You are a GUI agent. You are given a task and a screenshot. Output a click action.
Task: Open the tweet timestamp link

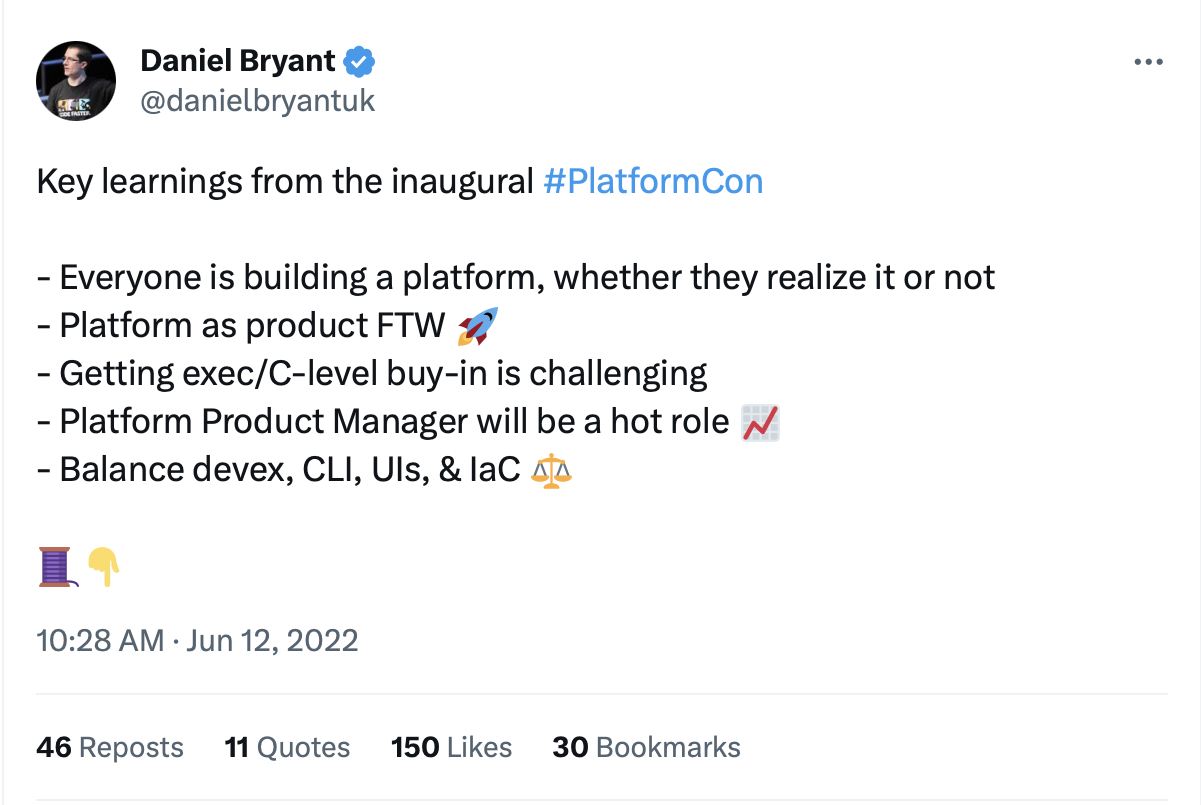pyautogui.click(x=197, y=640)
